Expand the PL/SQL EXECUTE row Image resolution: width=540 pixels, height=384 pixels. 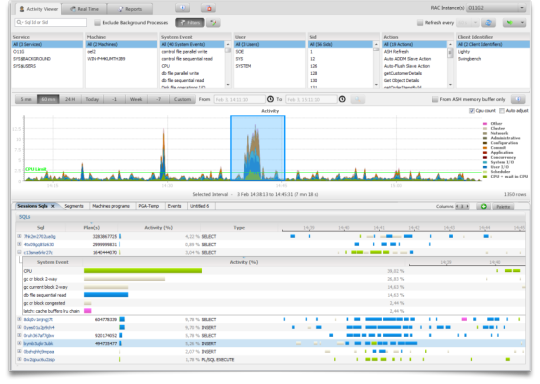point(19,359)
